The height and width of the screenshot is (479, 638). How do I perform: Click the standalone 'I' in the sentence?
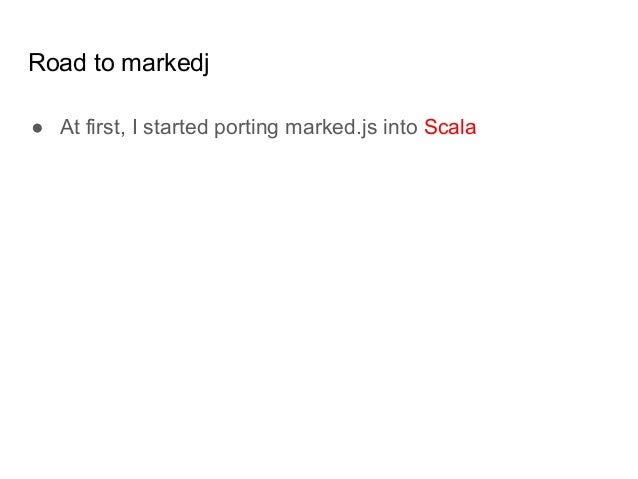tap(136, 129)
